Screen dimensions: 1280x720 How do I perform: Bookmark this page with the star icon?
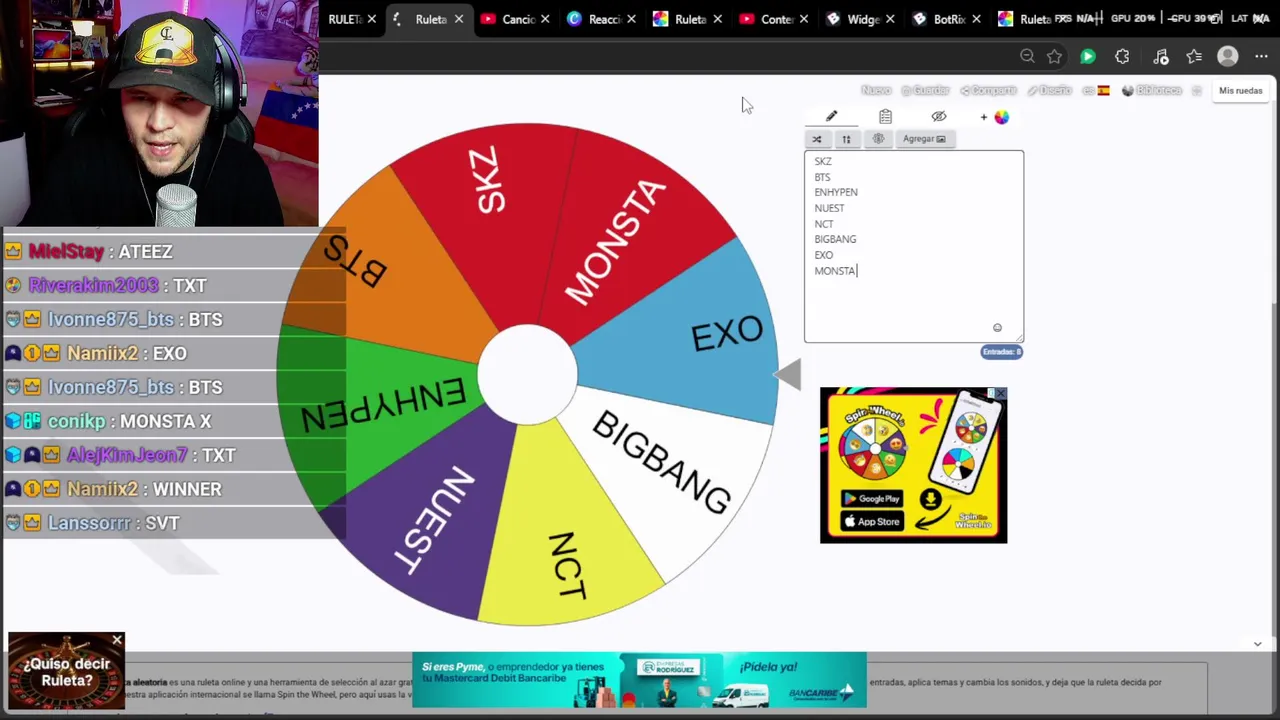pyautogui.click(x=1054, y=57)
